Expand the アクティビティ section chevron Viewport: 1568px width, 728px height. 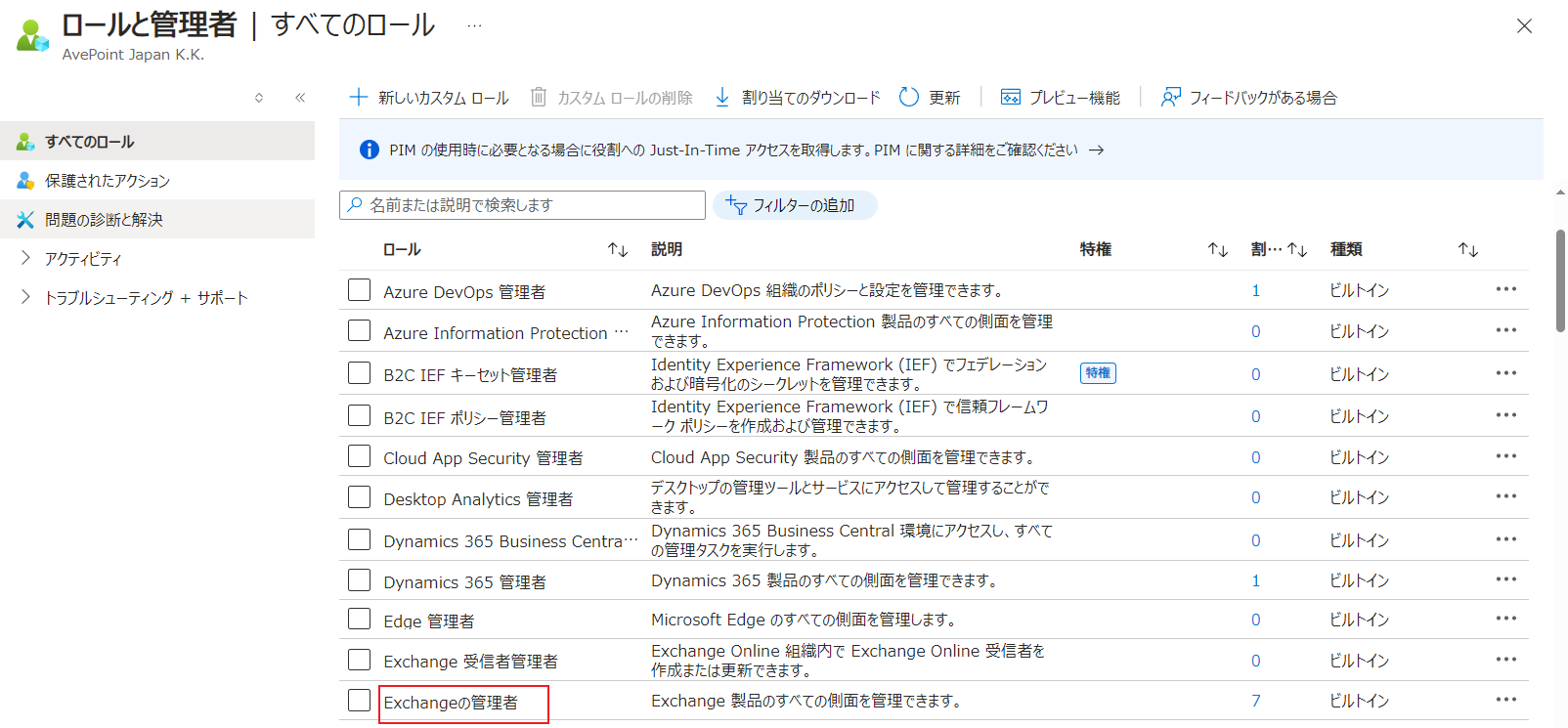[25, 258]
